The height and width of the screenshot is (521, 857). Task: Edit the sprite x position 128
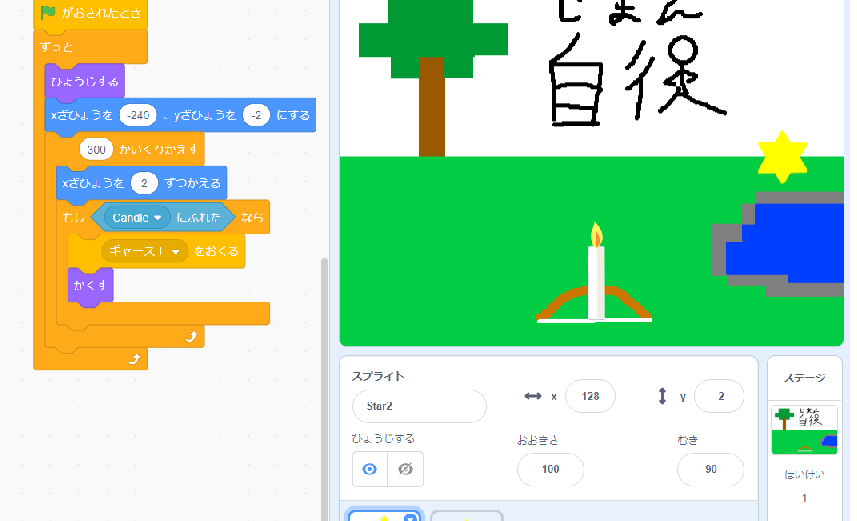pyautogui.click(x=590, y=396)
